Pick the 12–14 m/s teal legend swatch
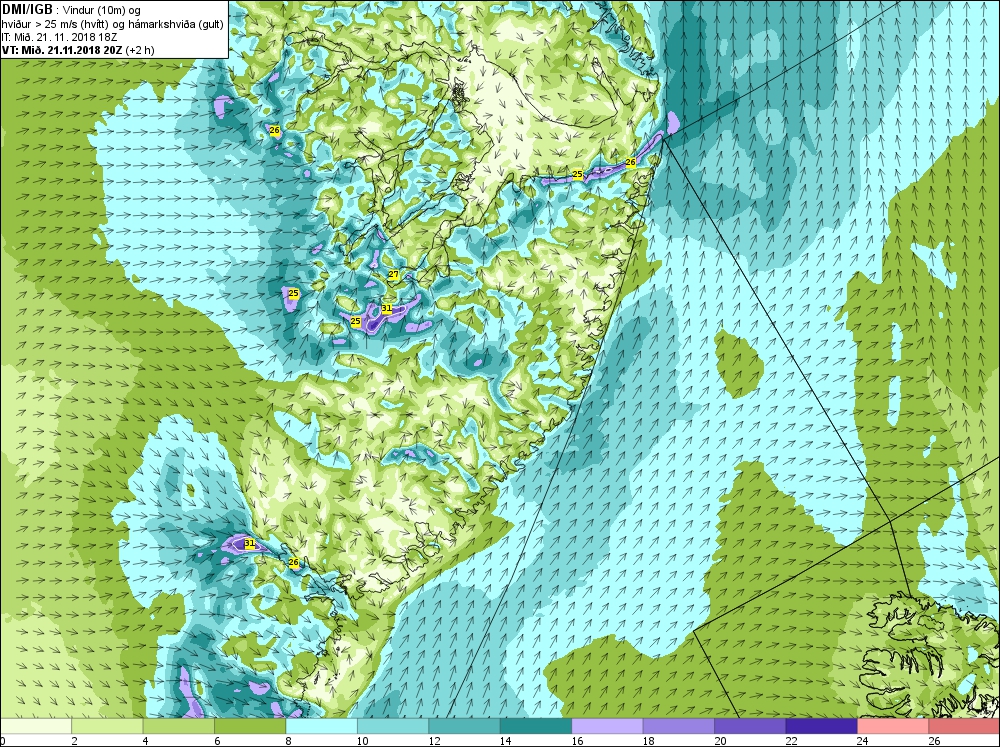 (x=464, y=726)
